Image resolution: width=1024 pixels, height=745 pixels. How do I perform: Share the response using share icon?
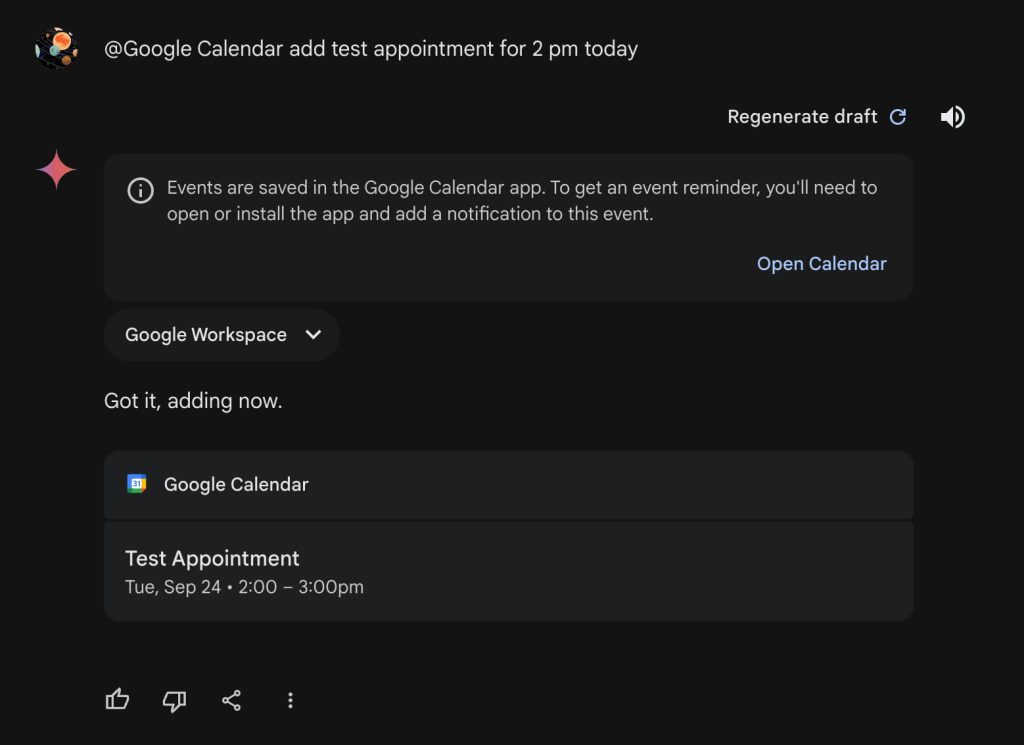point(232,700)
